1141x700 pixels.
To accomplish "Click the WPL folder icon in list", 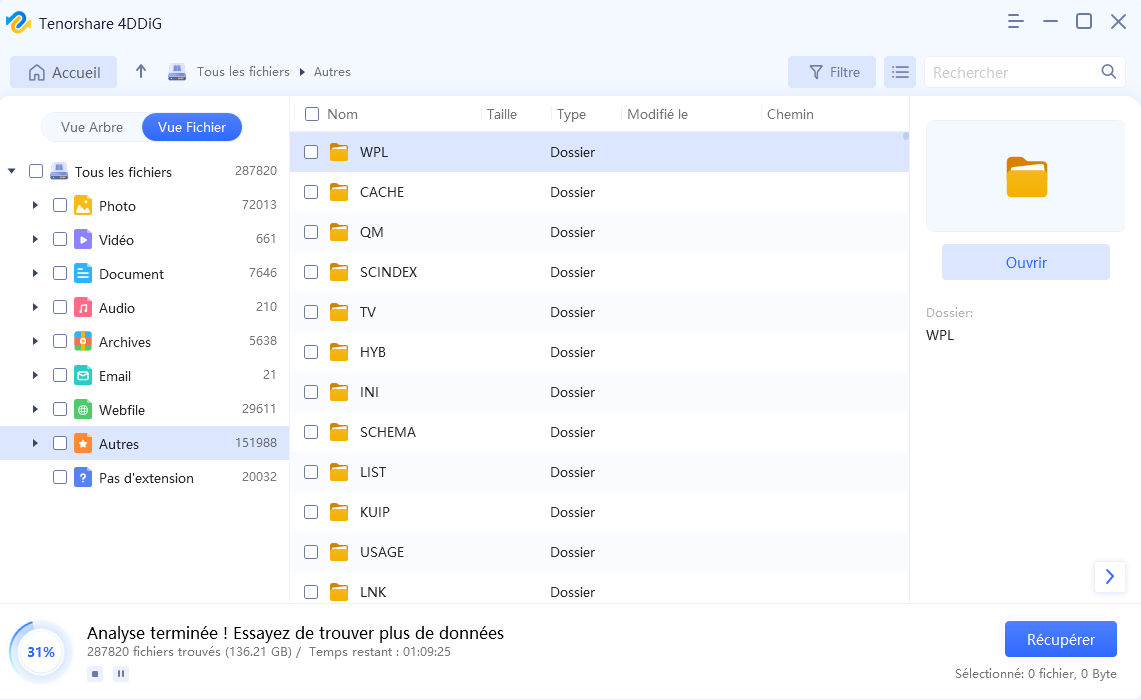I will coord(339,152).
